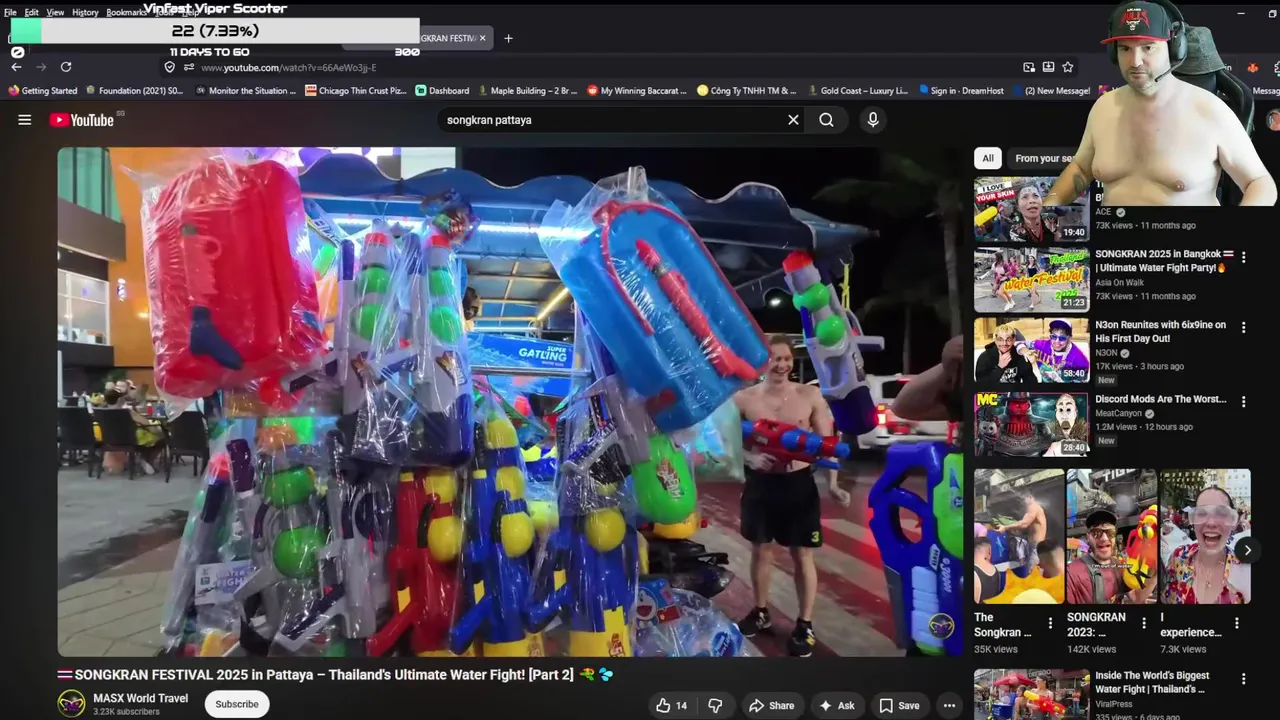
Task: Dislike the video with thumbs down
Action: [x=715, y=705]
